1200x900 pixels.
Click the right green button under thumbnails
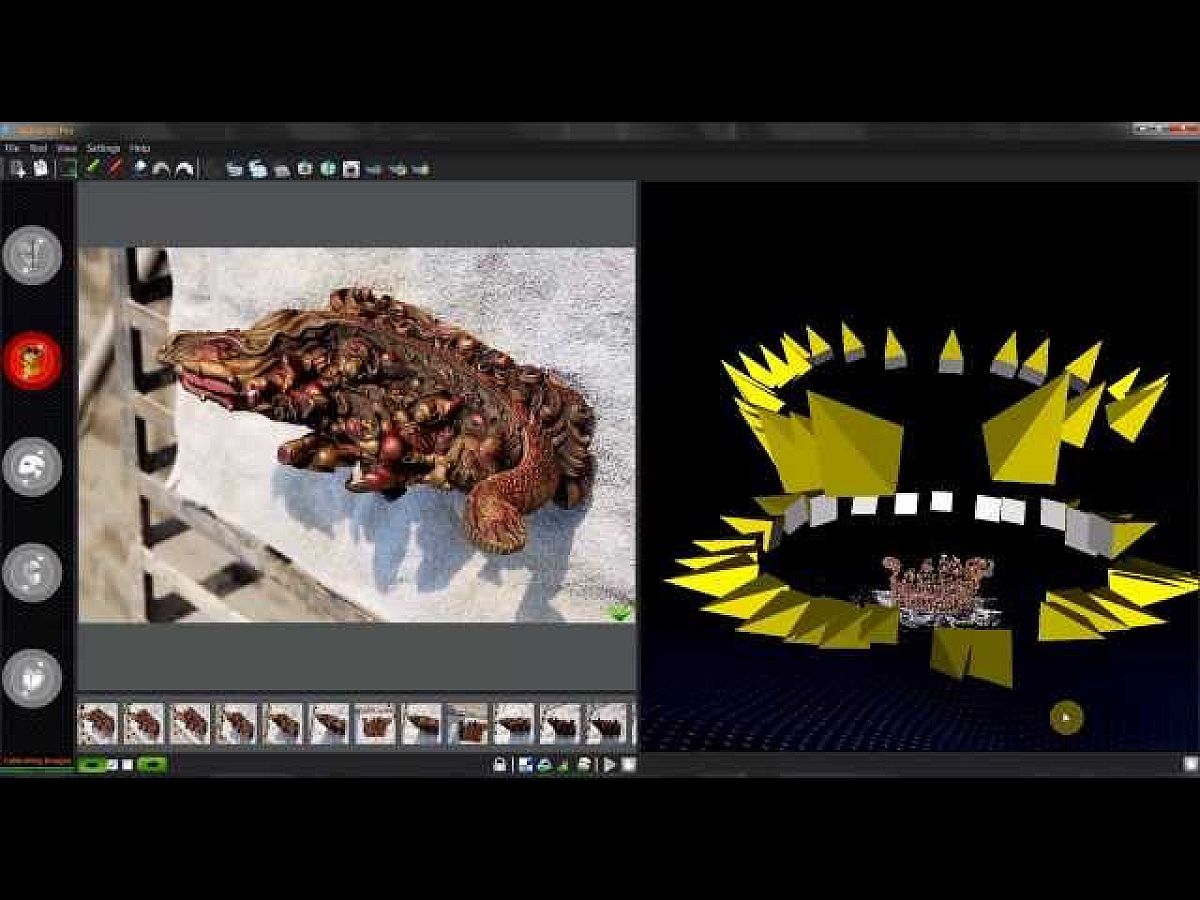pos(152,765)
